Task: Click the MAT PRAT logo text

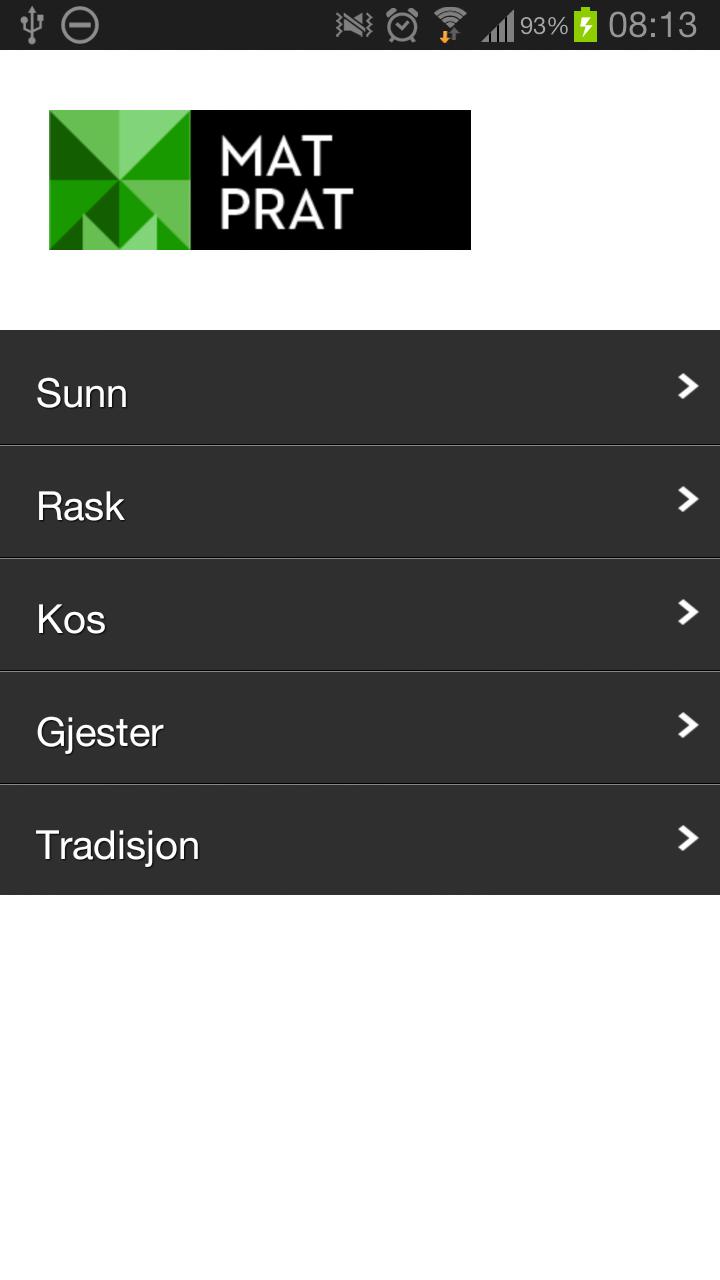Action: [x=286, y=182]
